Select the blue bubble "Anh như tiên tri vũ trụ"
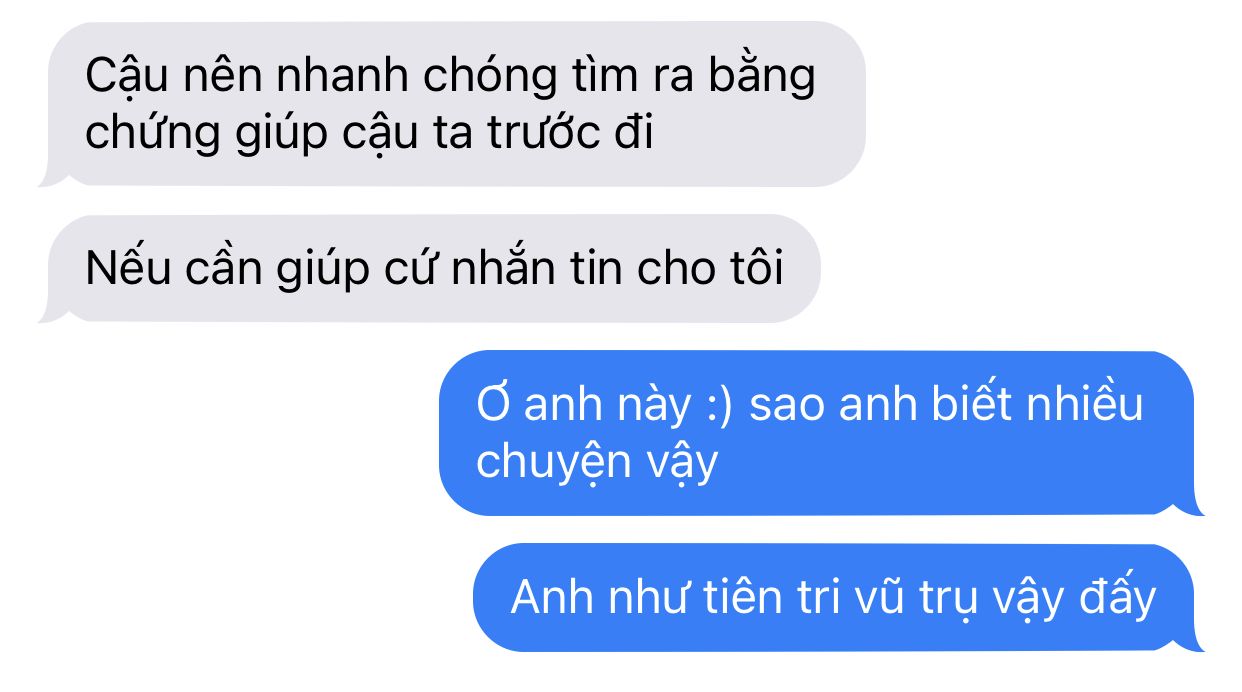 coord(838,597)
